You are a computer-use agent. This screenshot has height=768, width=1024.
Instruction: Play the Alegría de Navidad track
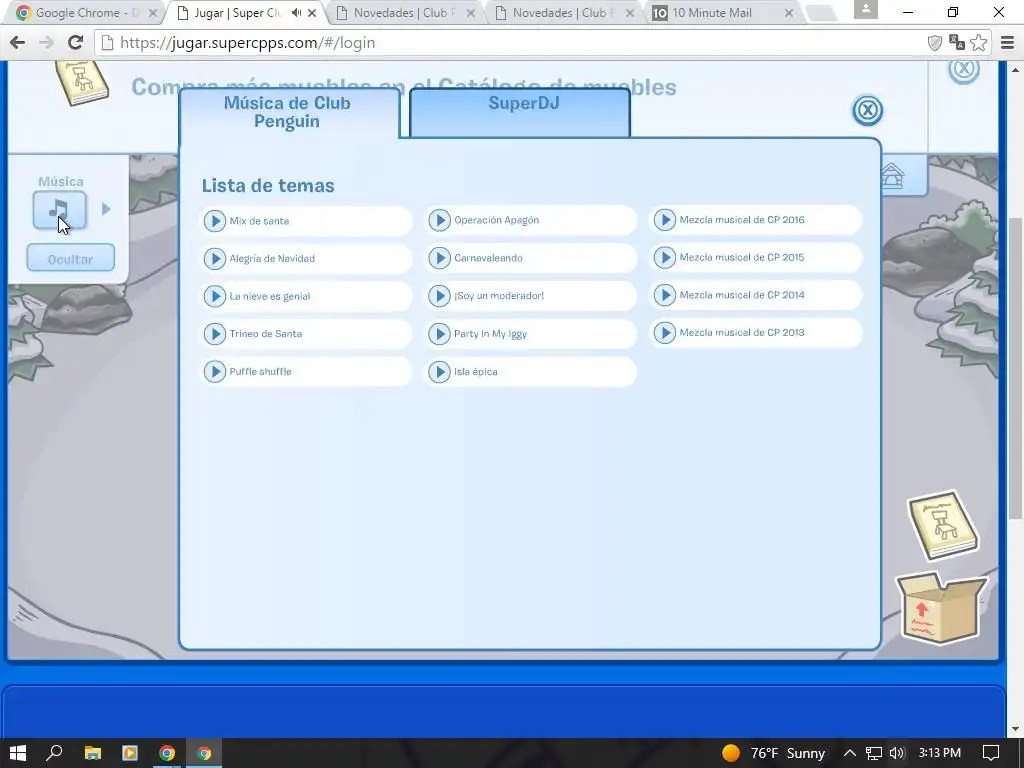click(x=214, y=259)
